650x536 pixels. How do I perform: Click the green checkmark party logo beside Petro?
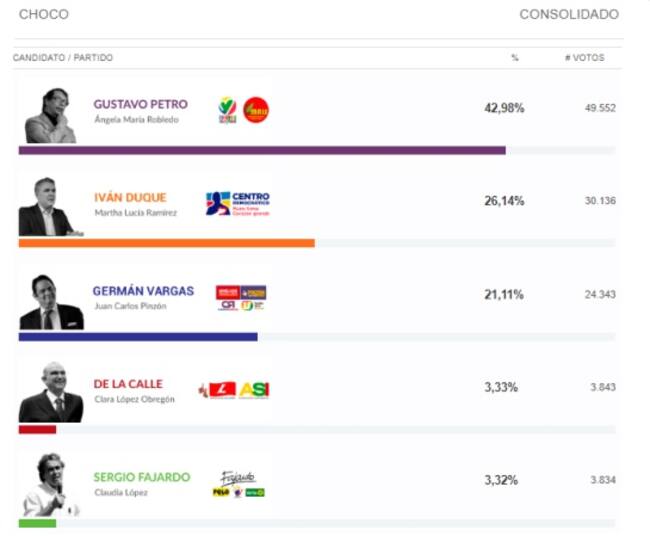pyautogui.click(x=227, y=110)
